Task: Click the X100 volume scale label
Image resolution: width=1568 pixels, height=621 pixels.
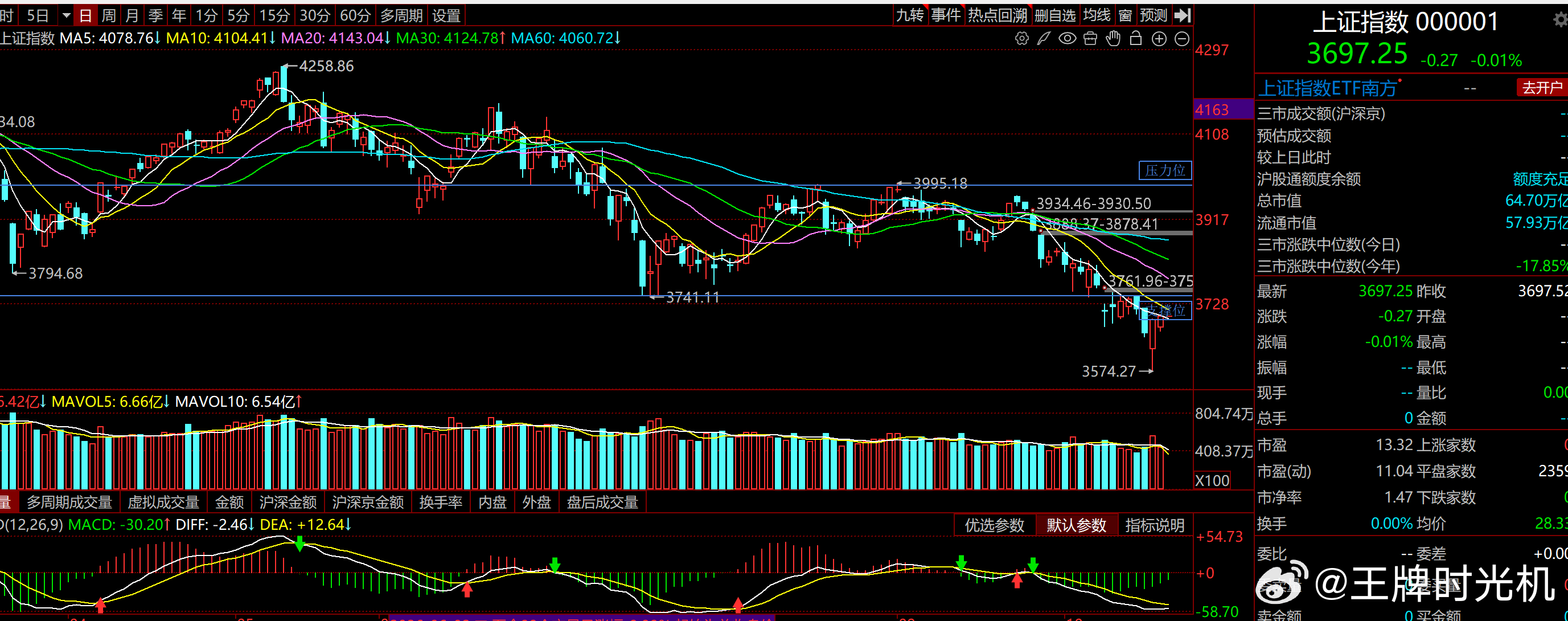Action: point(1212,480)
